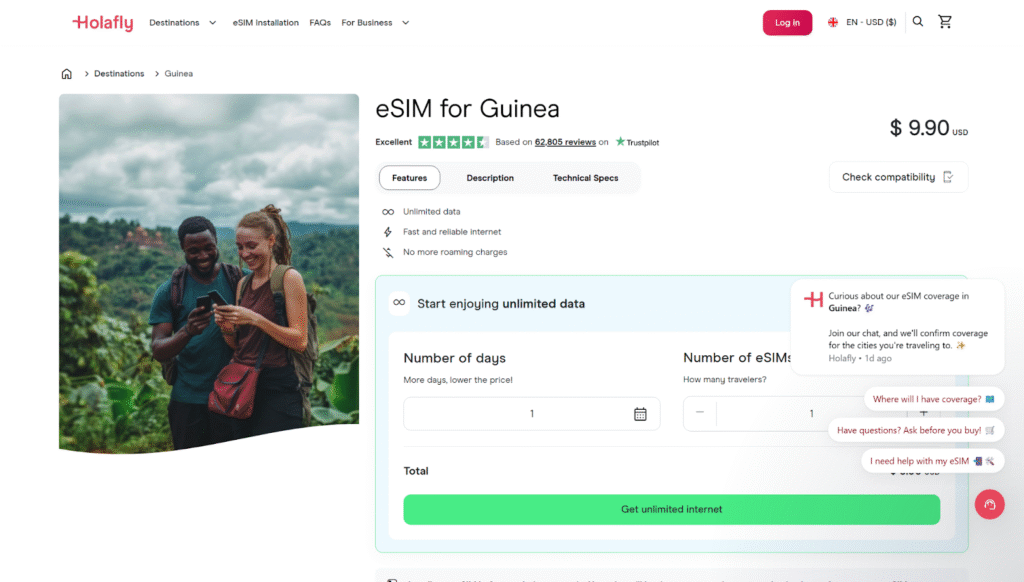Open the shopping cart icon
This screenshot has width=1024, height=582.
[945, 22]
